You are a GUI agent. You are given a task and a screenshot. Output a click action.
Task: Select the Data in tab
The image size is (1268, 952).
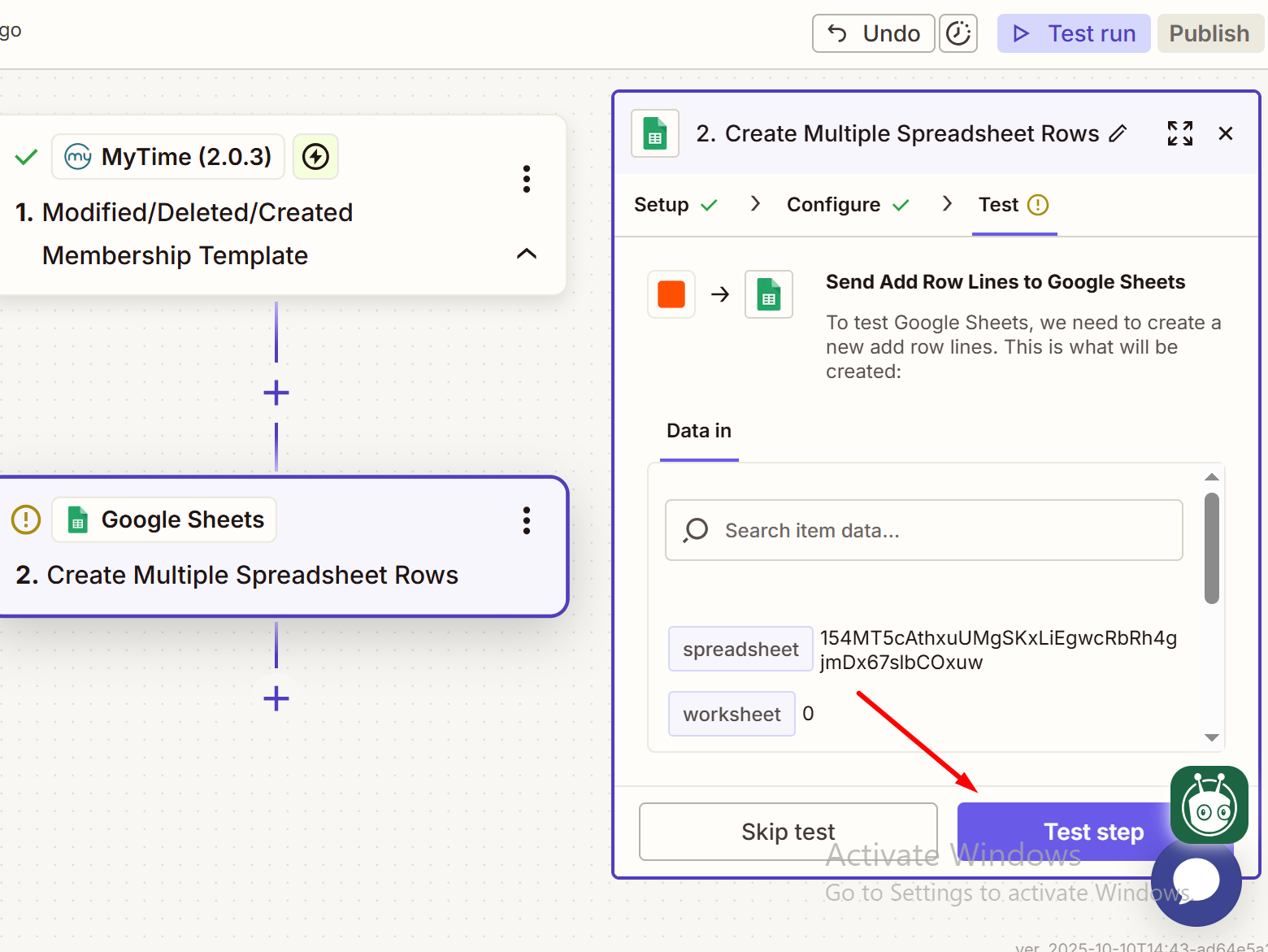tap(699, 431)
